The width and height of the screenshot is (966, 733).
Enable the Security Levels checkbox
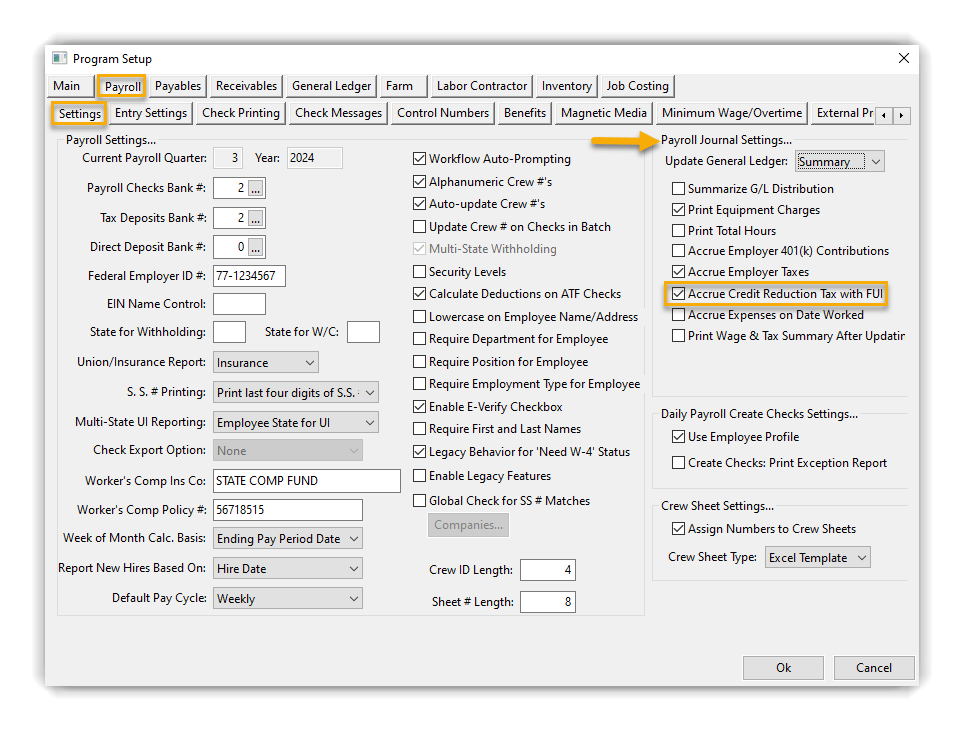click(x=420, y=272)
